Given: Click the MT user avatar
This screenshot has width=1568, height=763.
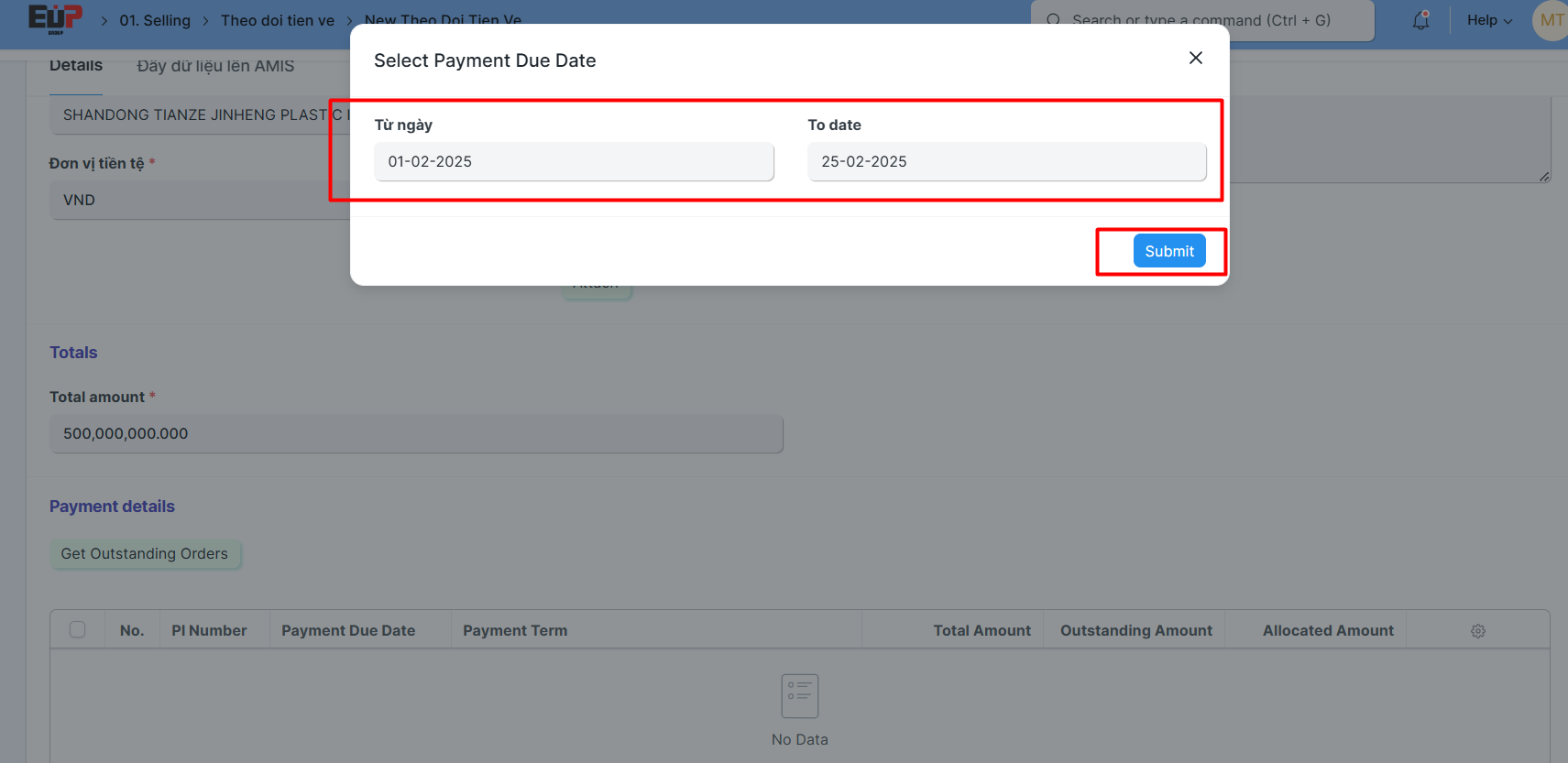Looking at the screenshot, I should click(1551, 20).
